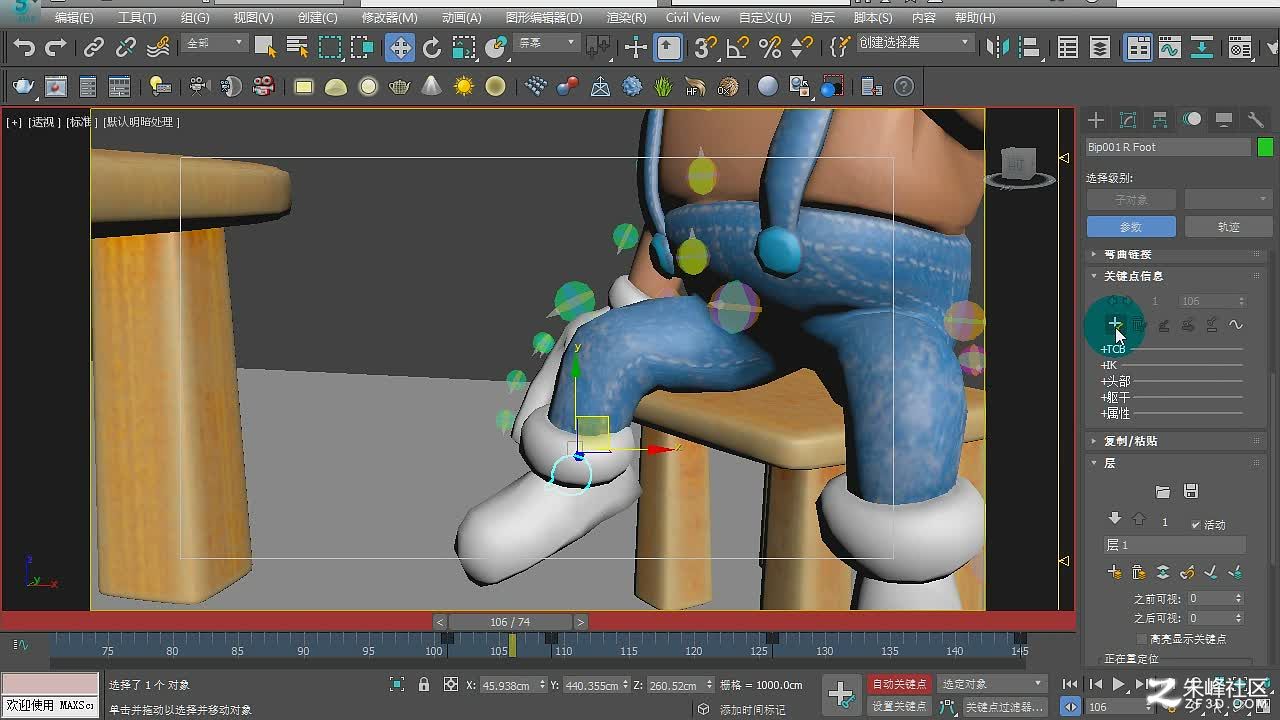Click frame 120 on the timeline
Viewport: 1280px width, 720px height.
693,651
